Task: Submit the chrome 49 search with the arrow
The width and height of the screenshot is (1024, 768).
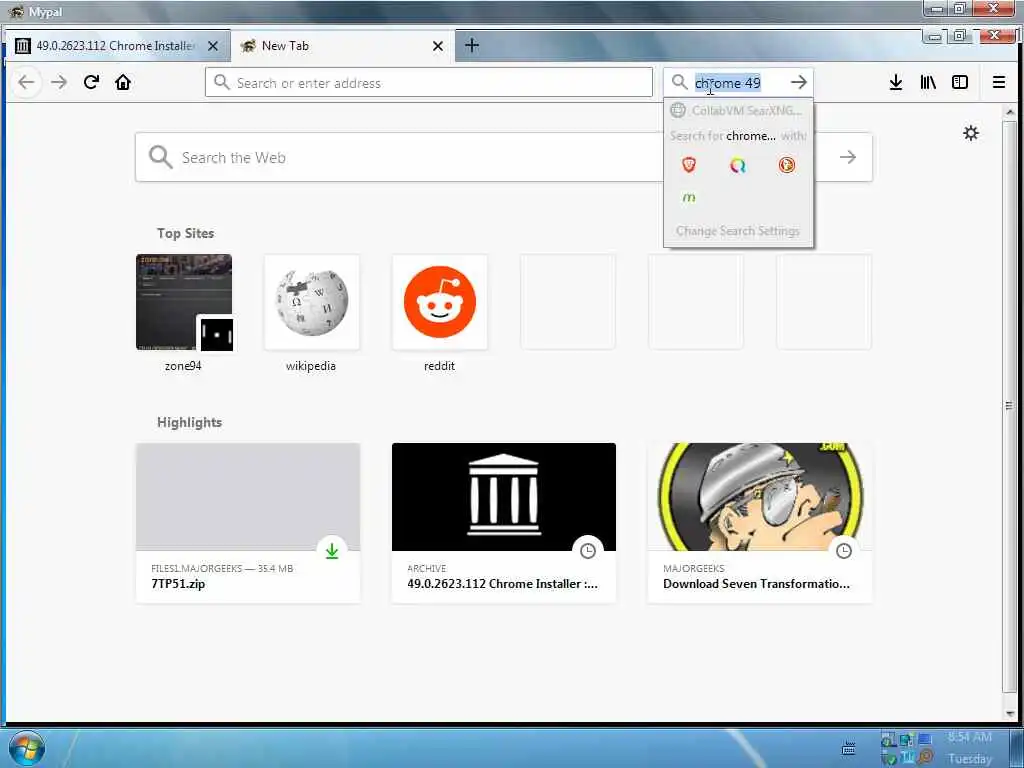Action: coord(798,82)
